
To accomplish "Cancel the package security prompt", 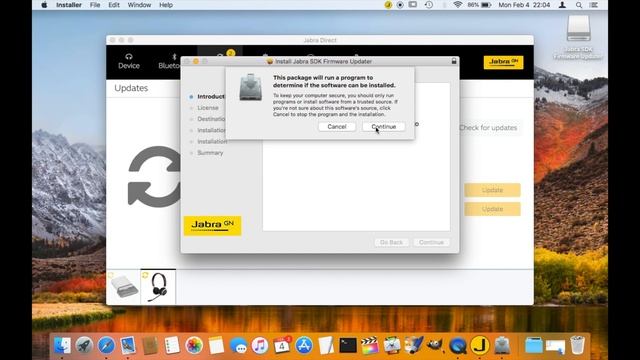I will pyautogui.click(x=337, y=127).
